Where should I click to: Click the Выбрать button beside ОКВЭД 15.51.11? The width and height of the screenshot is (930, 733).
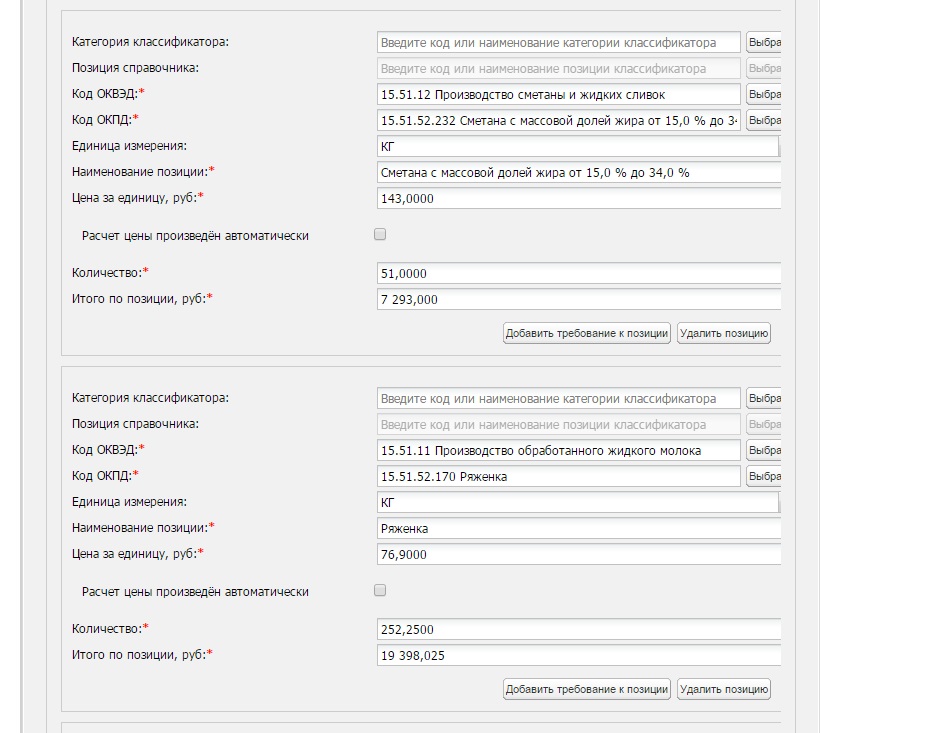point(764,450)
